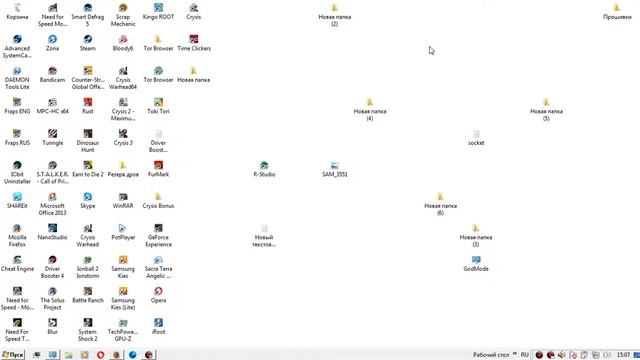Launch the iRoot desktop icon
The width and height of the screenshot is (640, 360).
point(158,326)
